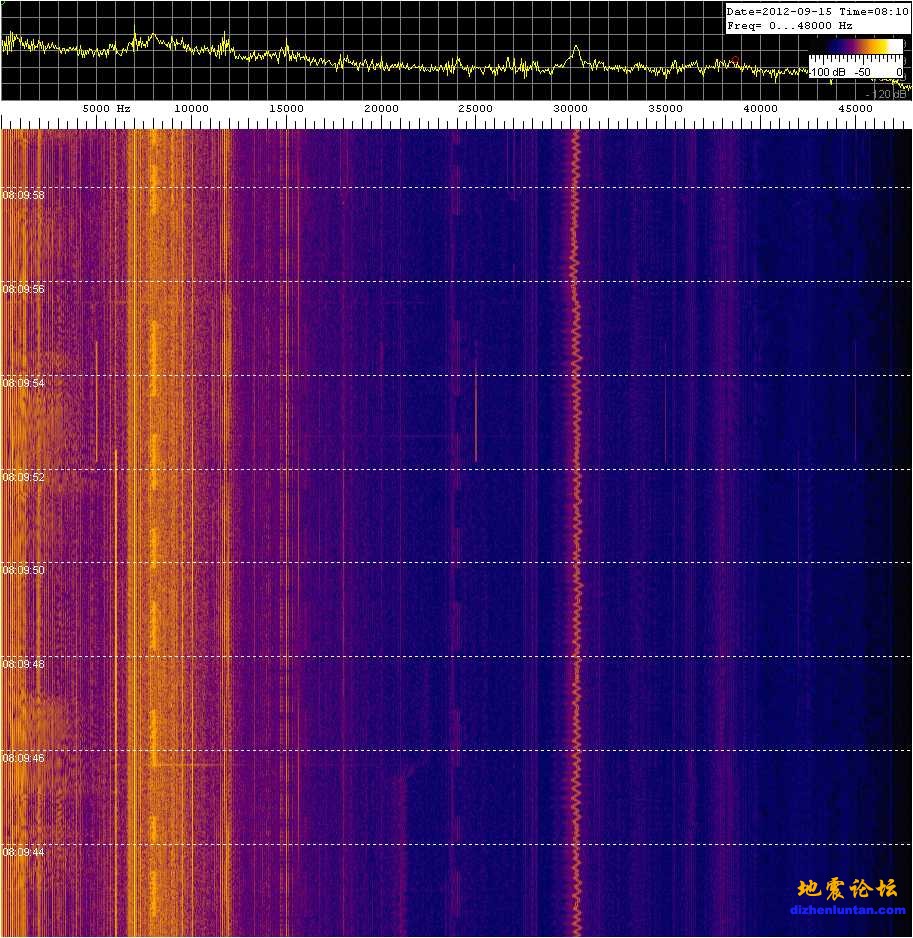Click the 40000 frequency axis label
The height and width of the screenshot is (938, 913).
point(760,108)
